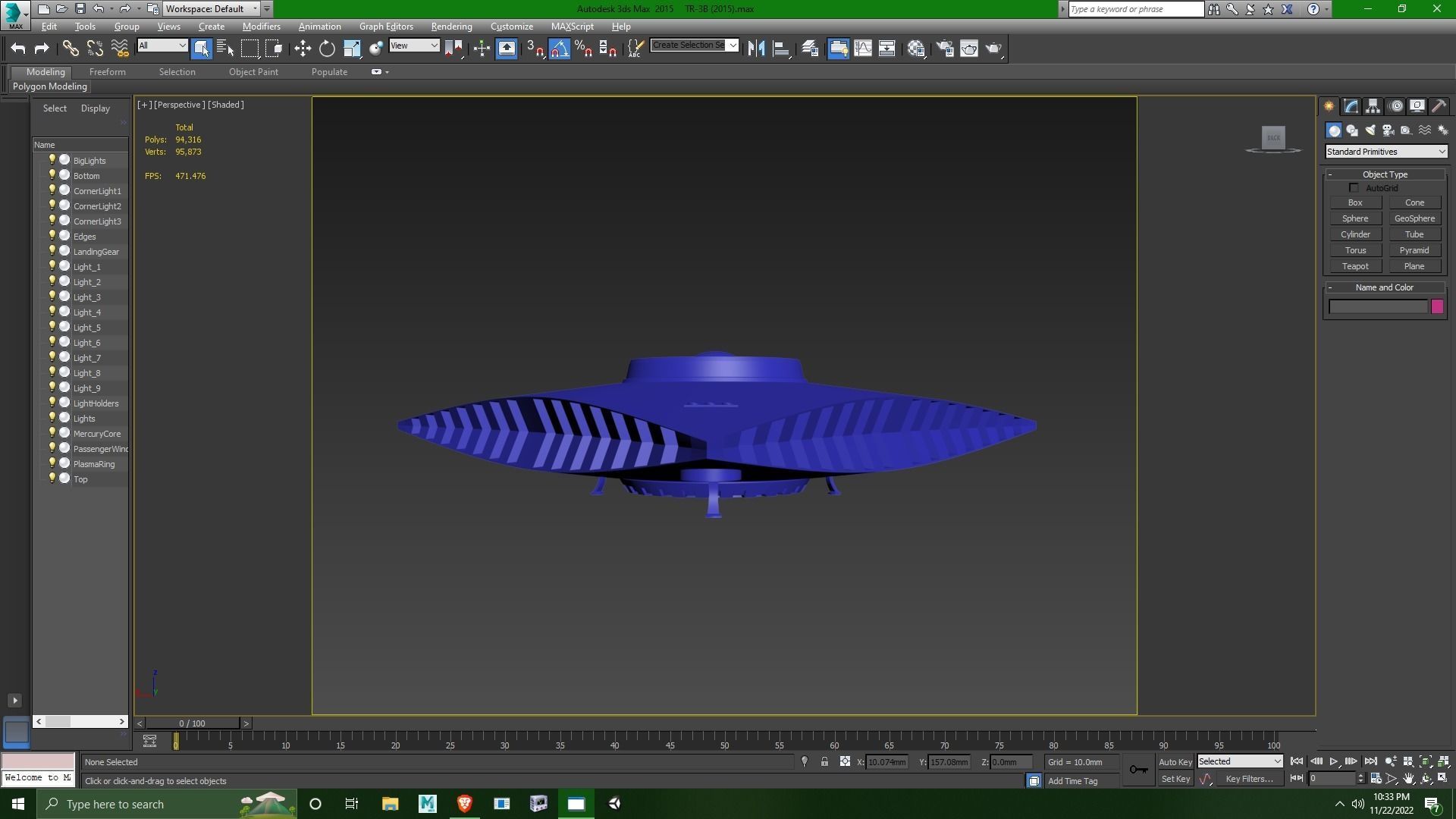
Task: Choose Rectangular Selection Region tool
Action: pos(249,49)
